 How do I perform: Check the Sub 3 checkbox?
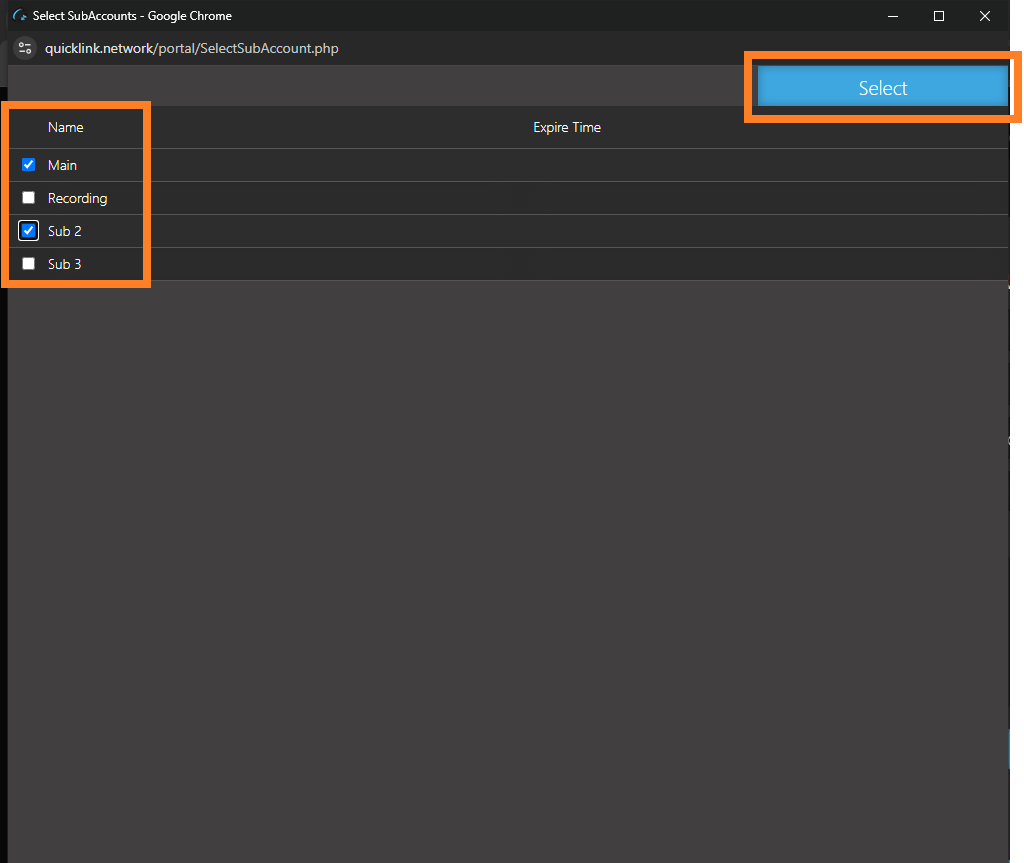pyautogui.click(x=28, y=263)
